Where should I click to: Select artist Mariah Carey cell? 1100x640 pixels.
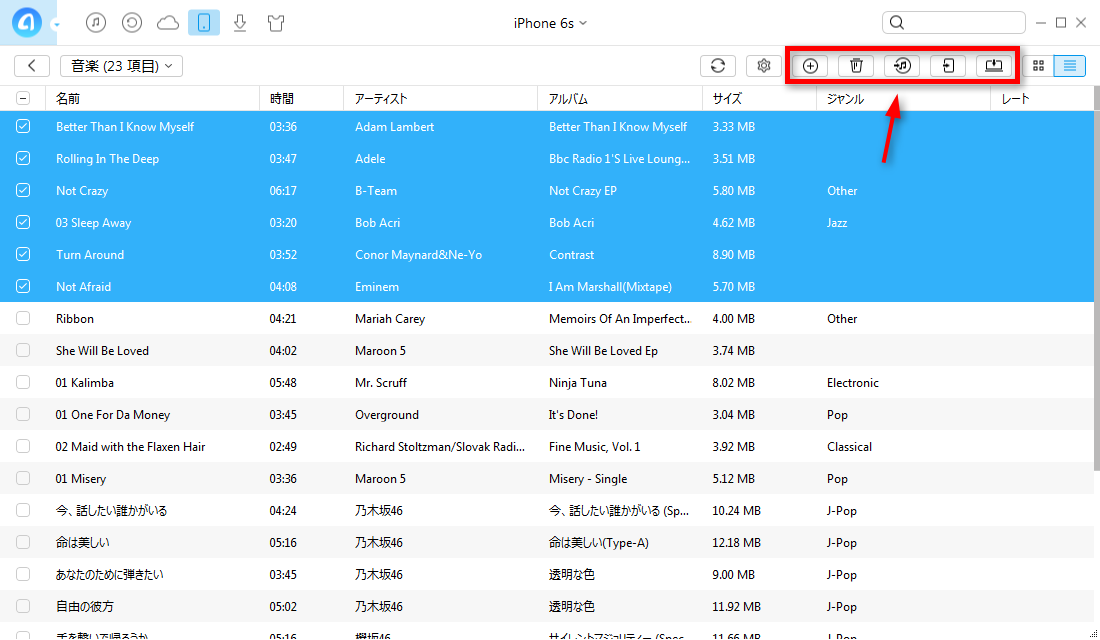pos(390,319)
